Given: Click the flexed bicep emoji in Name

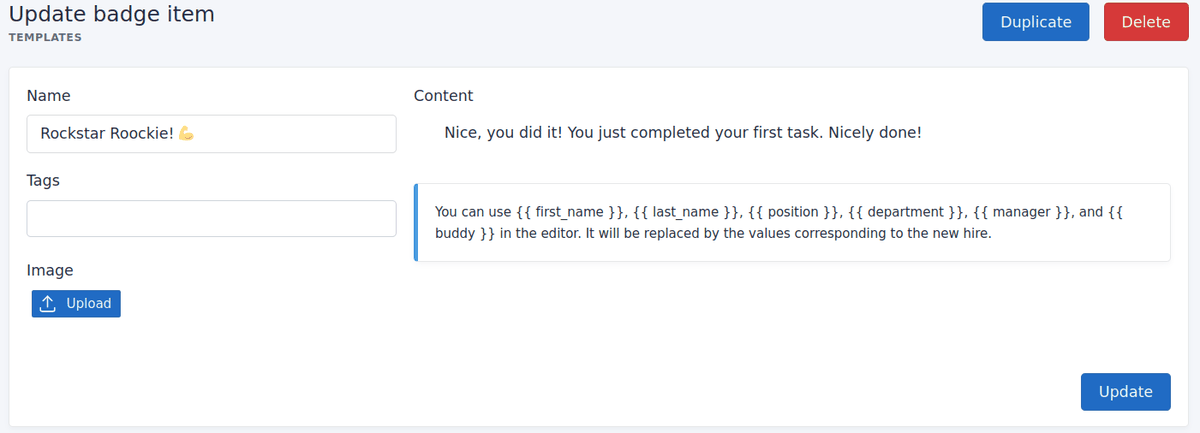Looking at the screenshot, I should 185,133.
